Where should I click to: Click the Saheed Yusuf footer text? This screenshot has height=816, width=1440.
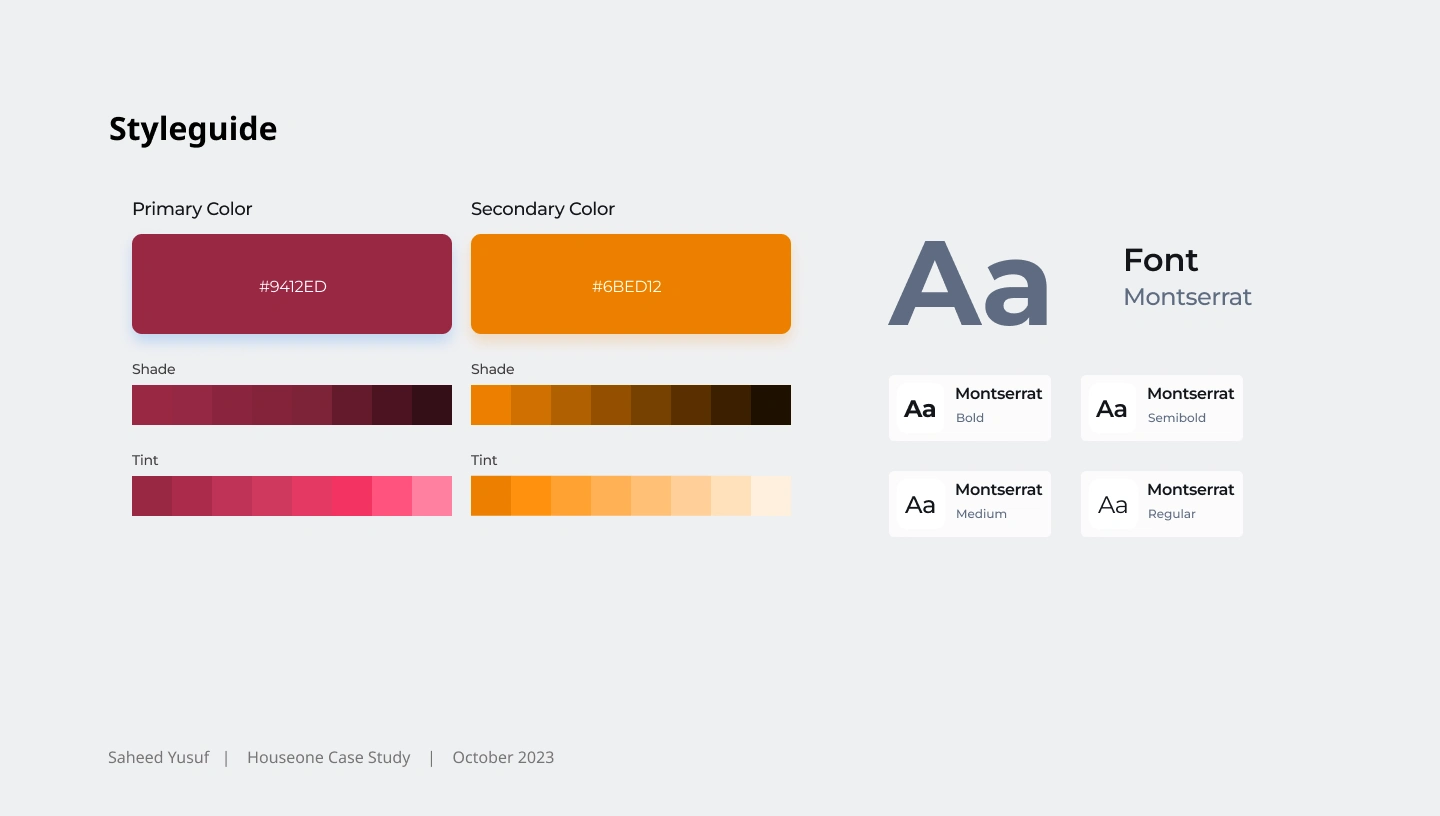click(158, 757)
